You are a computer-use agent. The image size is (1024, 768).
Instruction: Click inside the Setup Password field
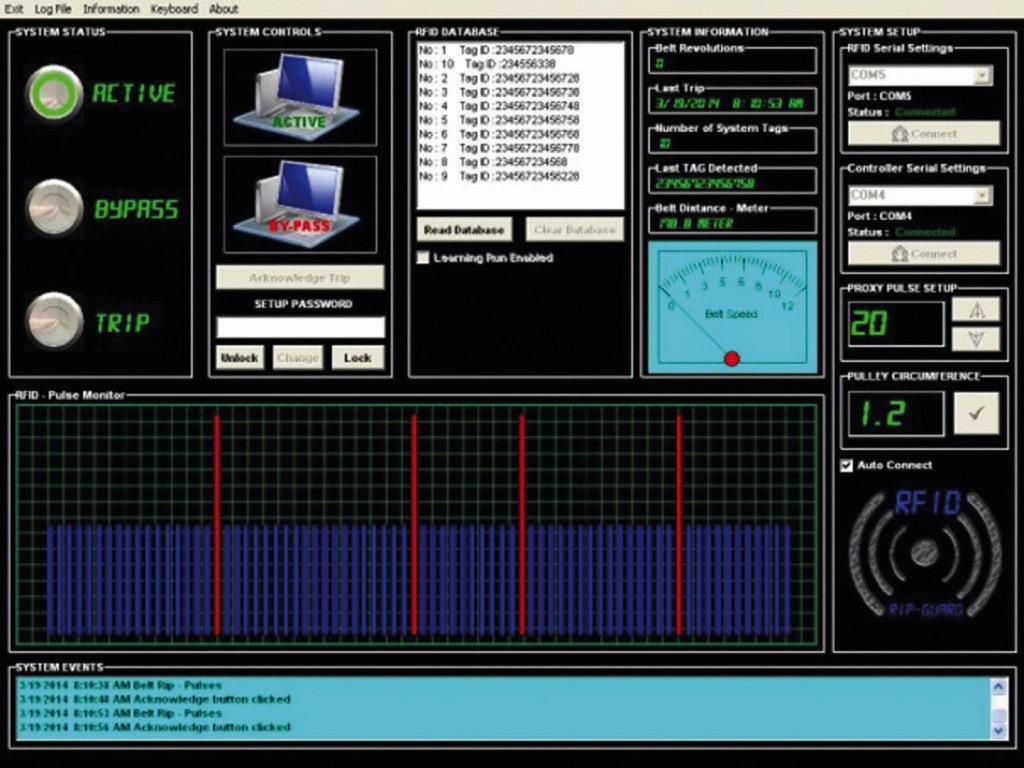pos(299,327)
